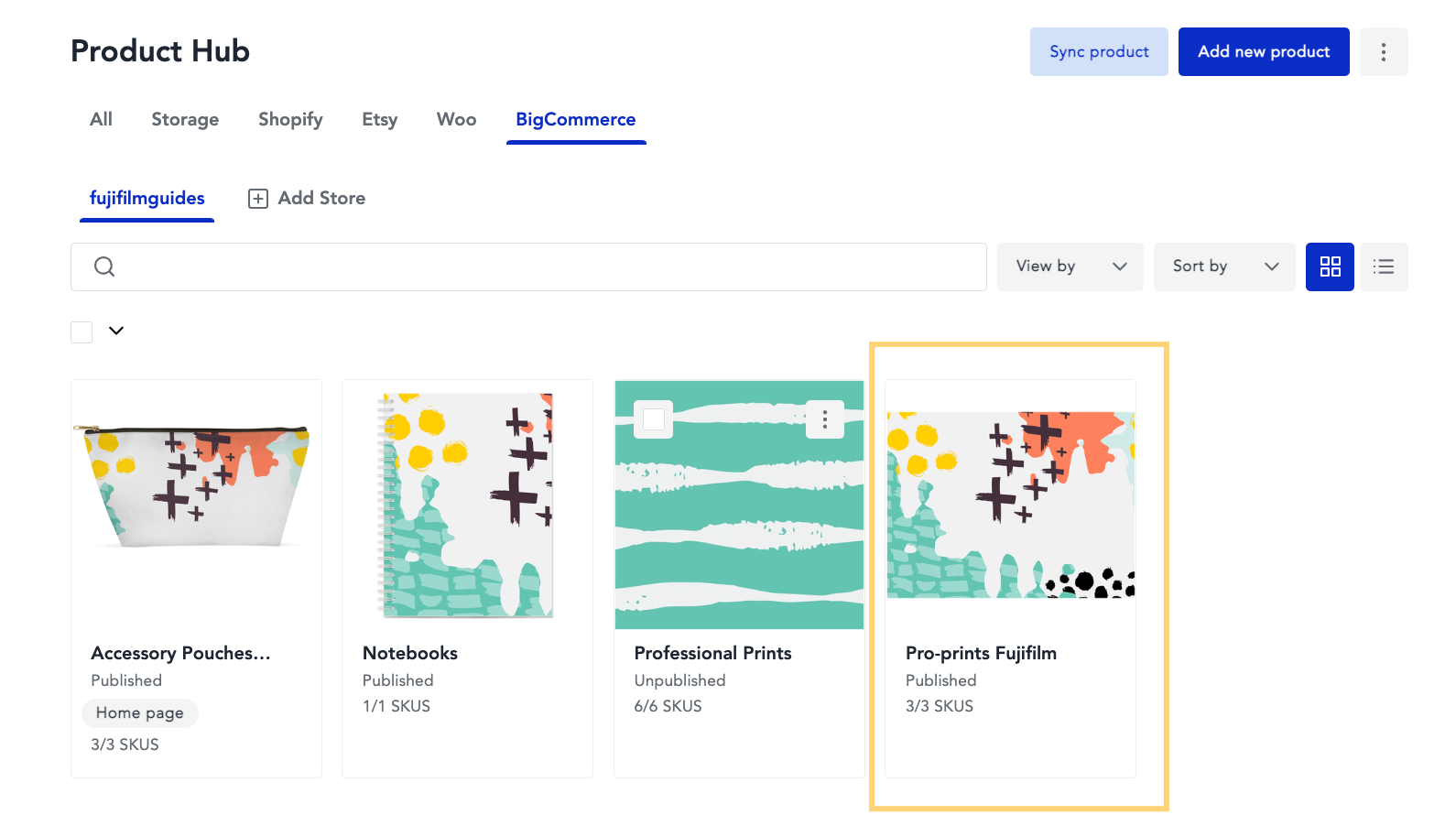Viewport: 1456px width, 826px height.
Task: Click the Professional Prints title text
Action: (712, 653)
